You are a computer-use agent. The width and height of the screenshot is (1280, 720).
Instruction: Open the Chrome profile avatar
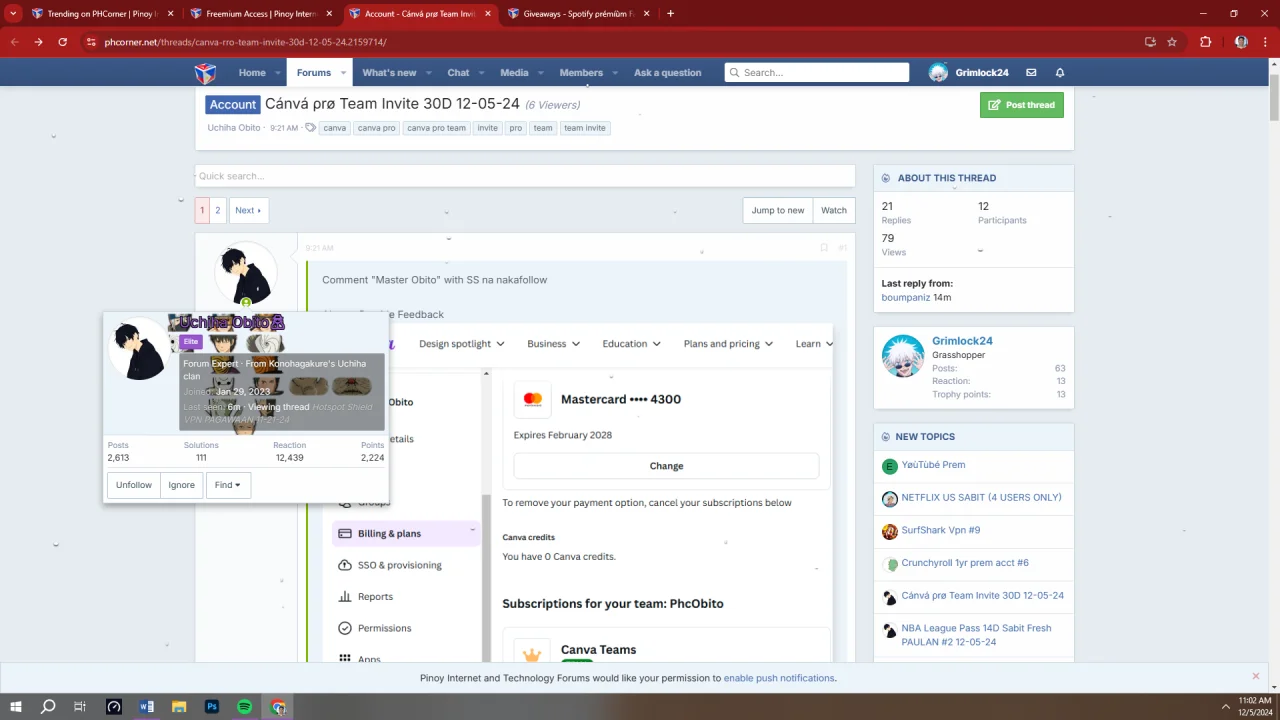point(1241,42)
